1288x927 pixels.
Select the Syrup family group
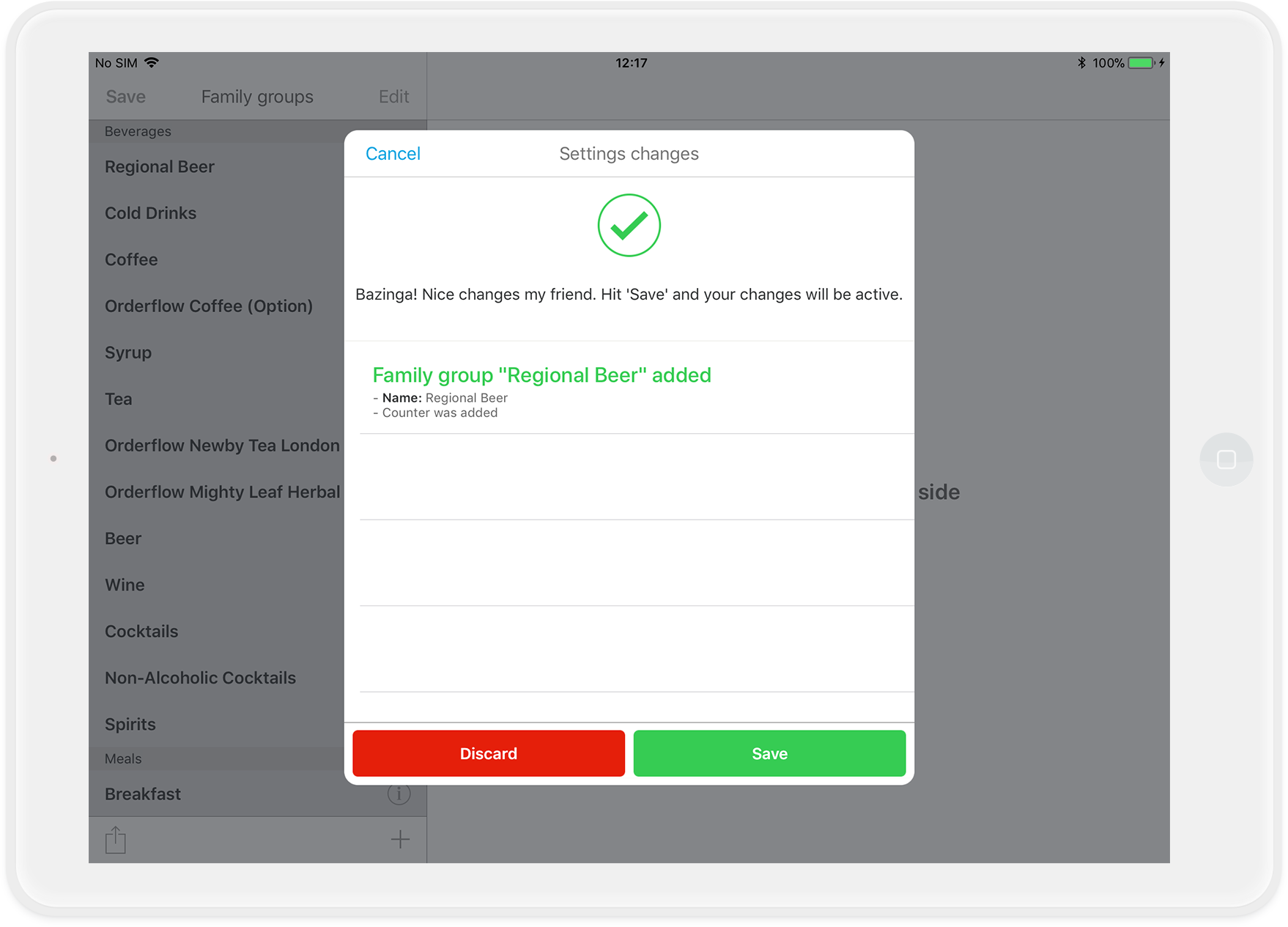click(x=217, y=352)
